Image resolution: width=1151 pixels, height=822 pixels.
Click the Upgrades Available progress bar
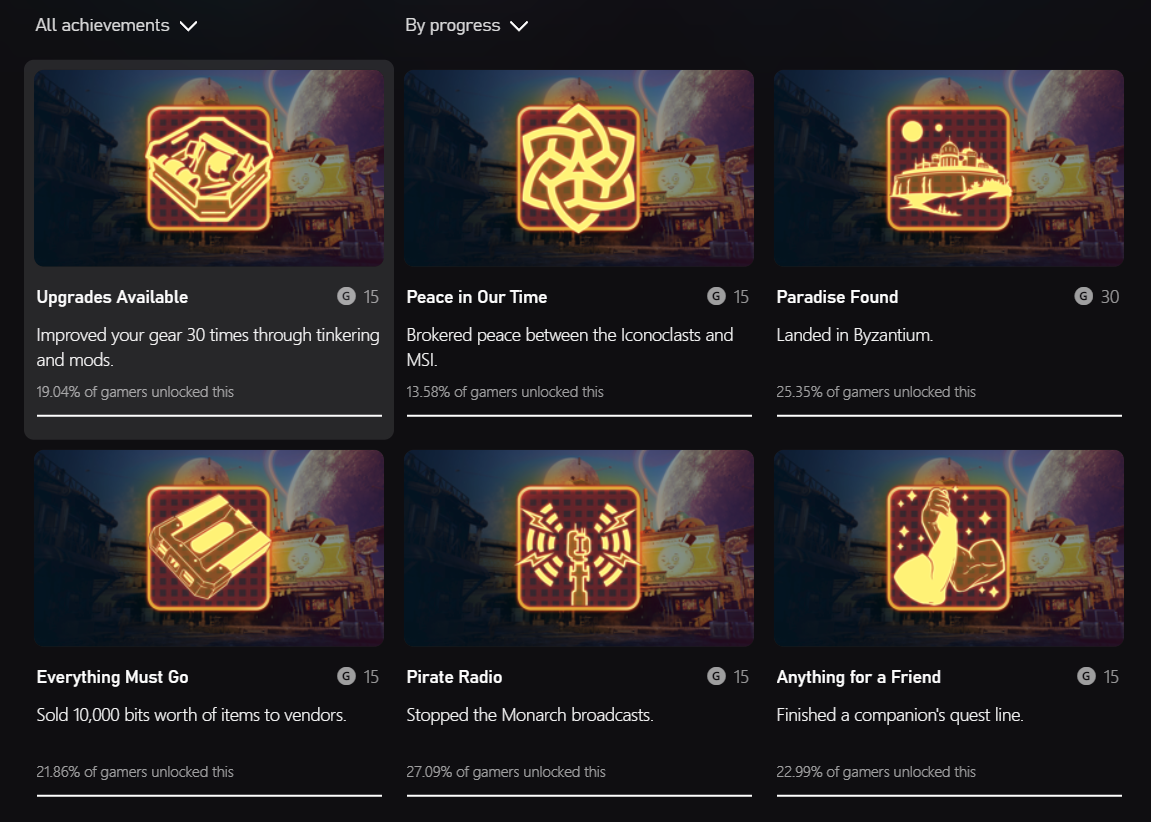[x=209, y=415]
